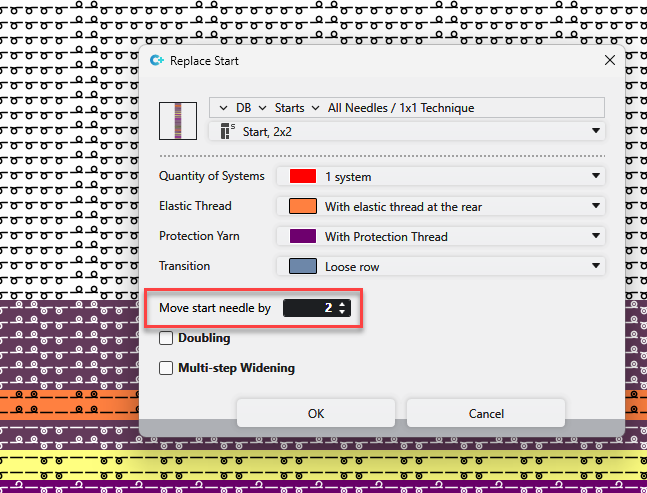Viewport: 647px width, 493px height.
Task: Close the Replace Start dialog
Action: point(610,61)
